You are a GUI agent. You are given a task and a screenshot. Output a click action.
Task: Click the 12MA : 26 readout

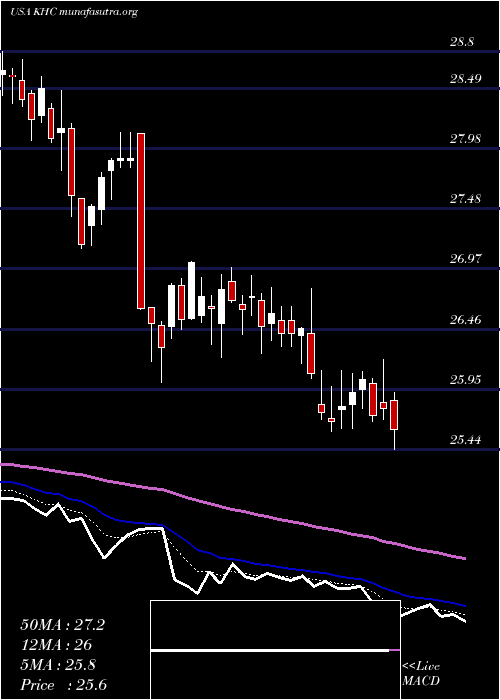(56, 645)
